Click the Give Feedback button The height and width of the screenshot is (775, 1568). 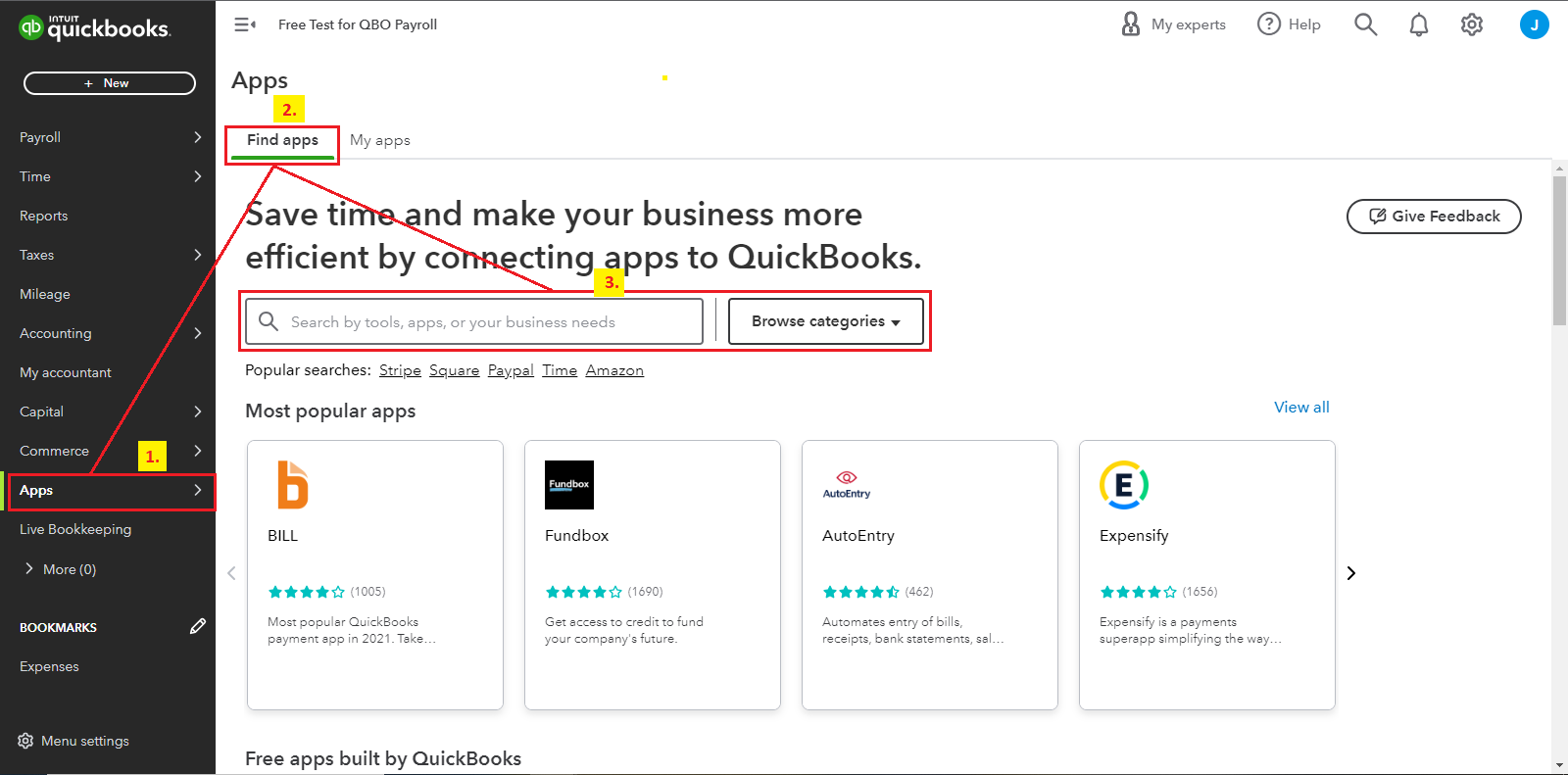(1434, 217)
